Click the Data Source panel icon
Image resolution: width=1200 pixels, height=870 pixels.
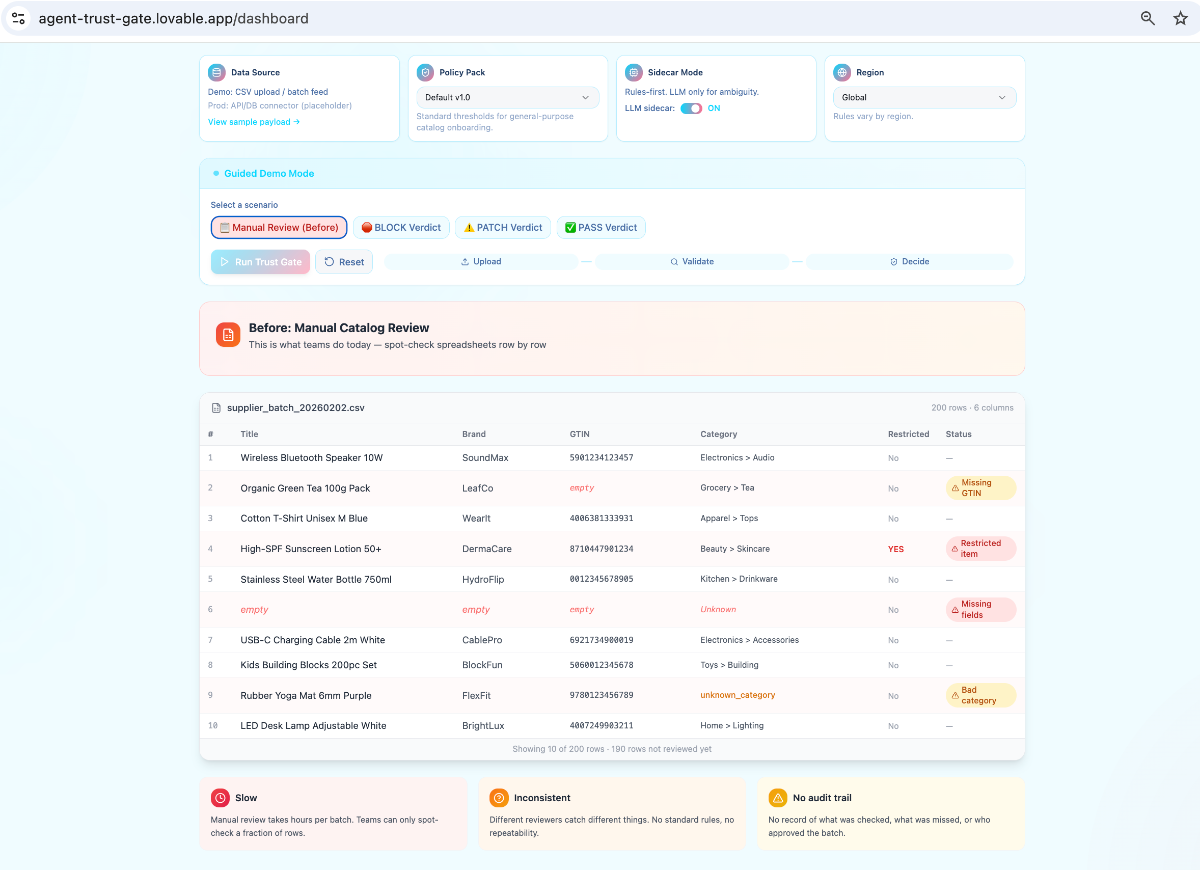coord(217,72)
